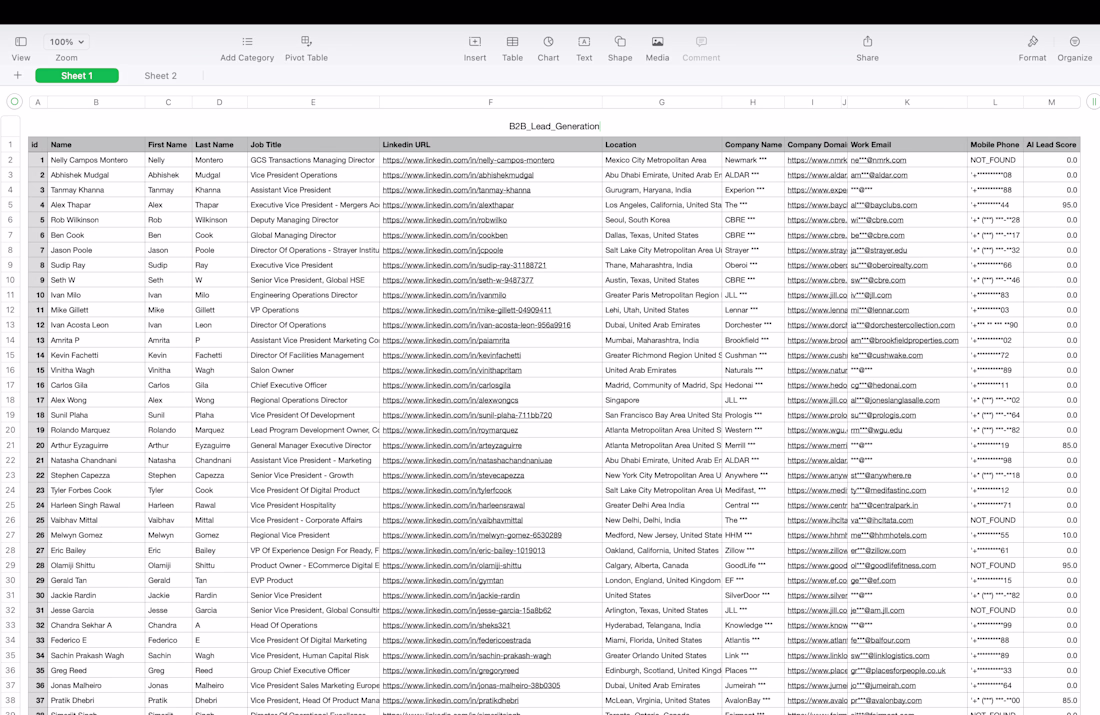Image resolution: width=1100 pixels, height=715 pixels.
Task: Add a new sheet with plus button
Action: click(18, 75)
